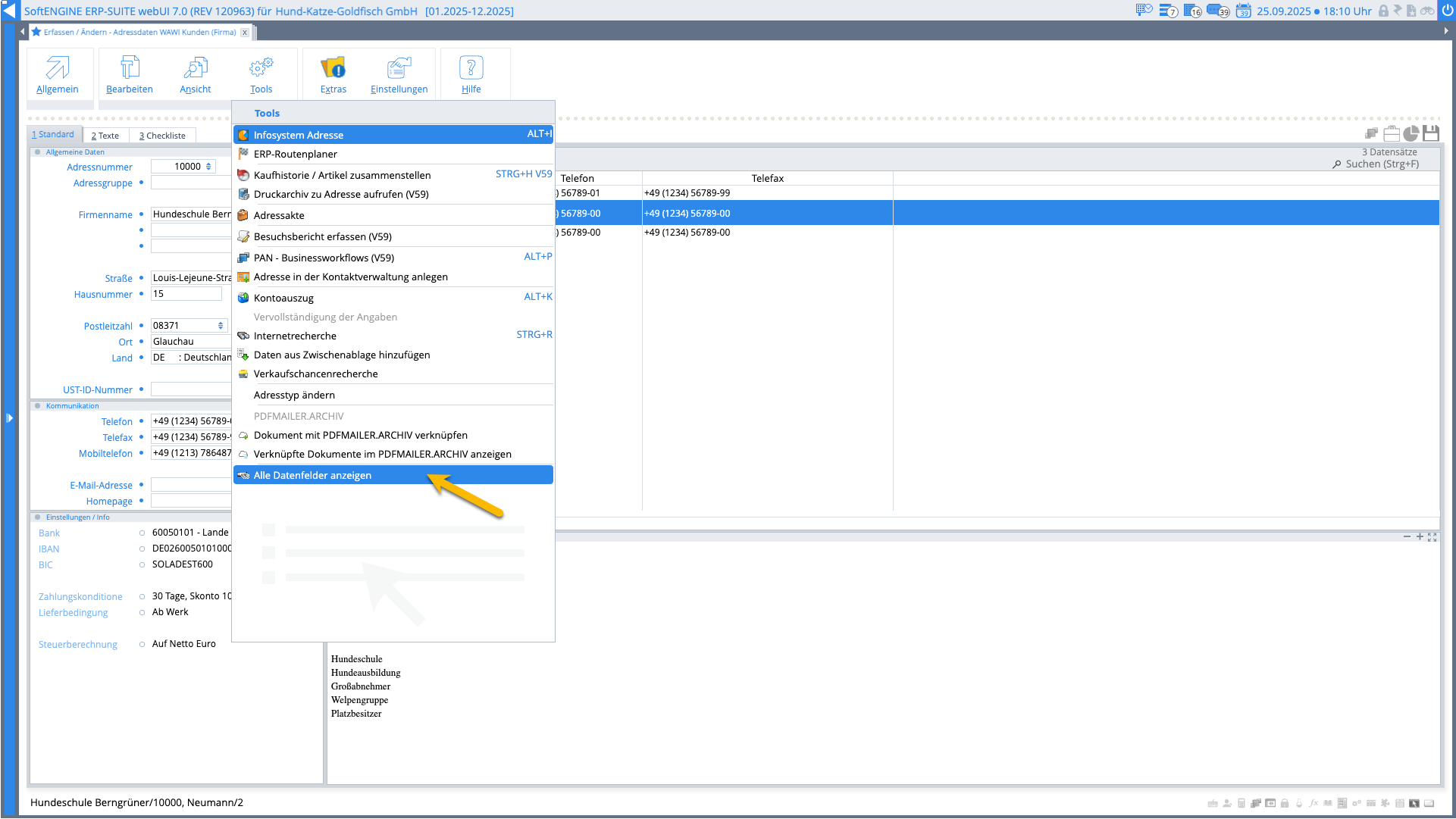Toggle the radio marker beside Bank
Screen dimensions: 1456x819
(142, 533)
